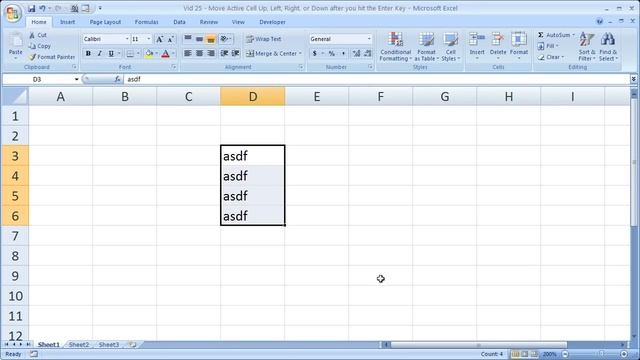Screen dimensions: 640x360
Task: Set middle vertical alignment
Action: coord(199,39)
